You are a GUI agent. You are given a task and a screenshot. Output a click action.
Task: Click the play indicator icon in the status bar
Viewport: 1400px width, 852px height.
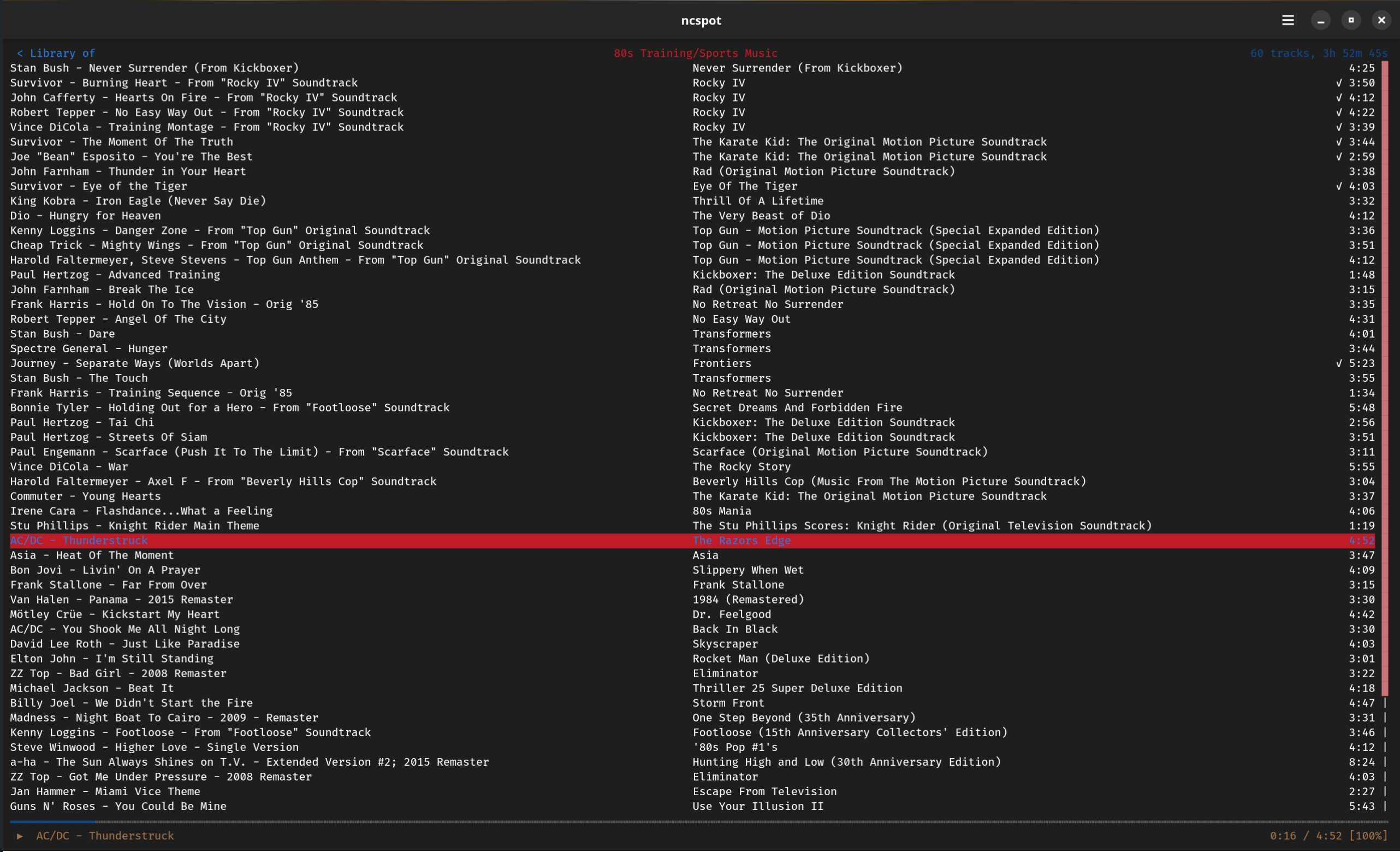[20, 836]
